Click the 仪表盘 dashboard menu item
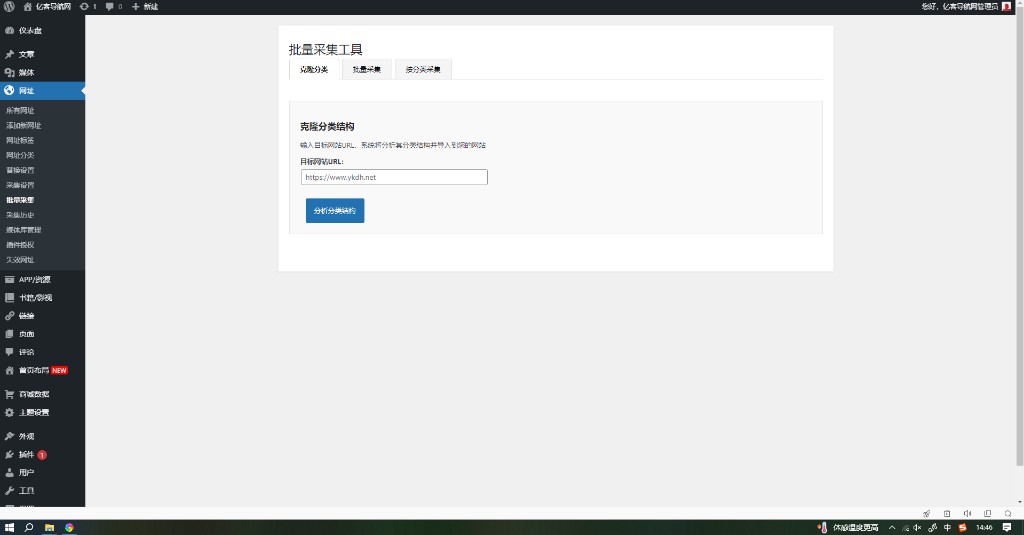 pos(30,30)
